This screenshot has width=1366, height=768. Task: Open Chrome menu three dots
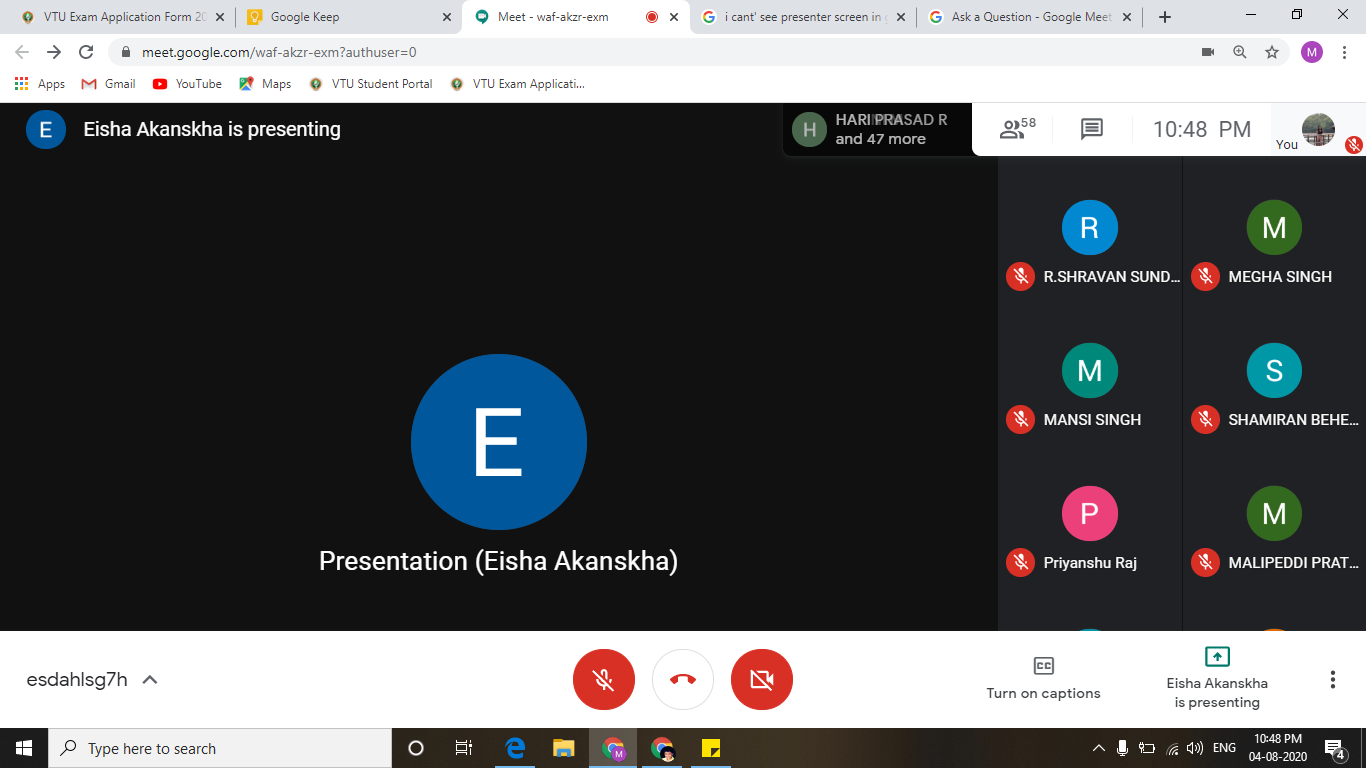(1343, 52)
